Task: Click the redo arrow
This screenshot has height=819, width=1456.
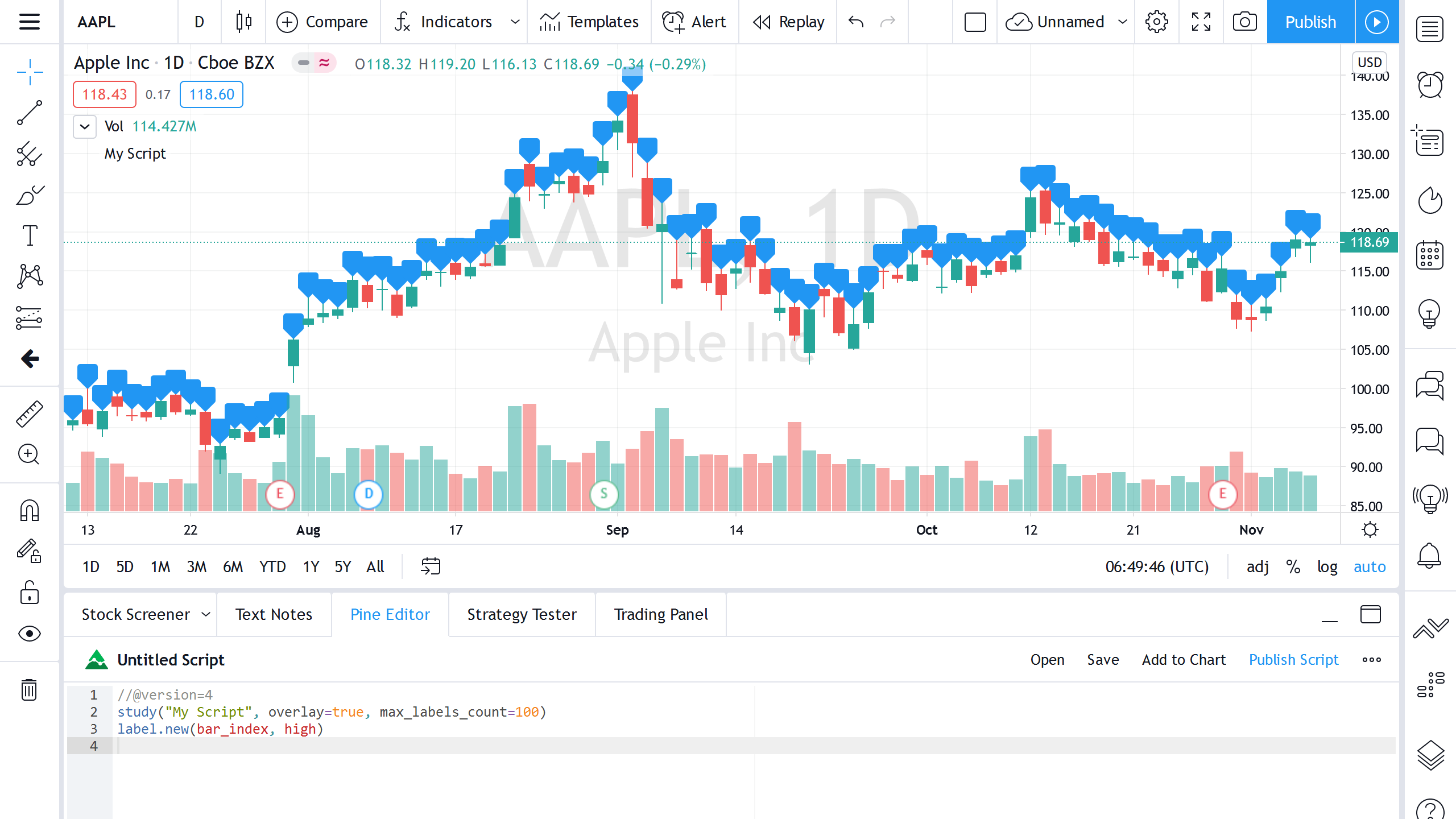Action: pyautogui.click(x=888, y=22)
